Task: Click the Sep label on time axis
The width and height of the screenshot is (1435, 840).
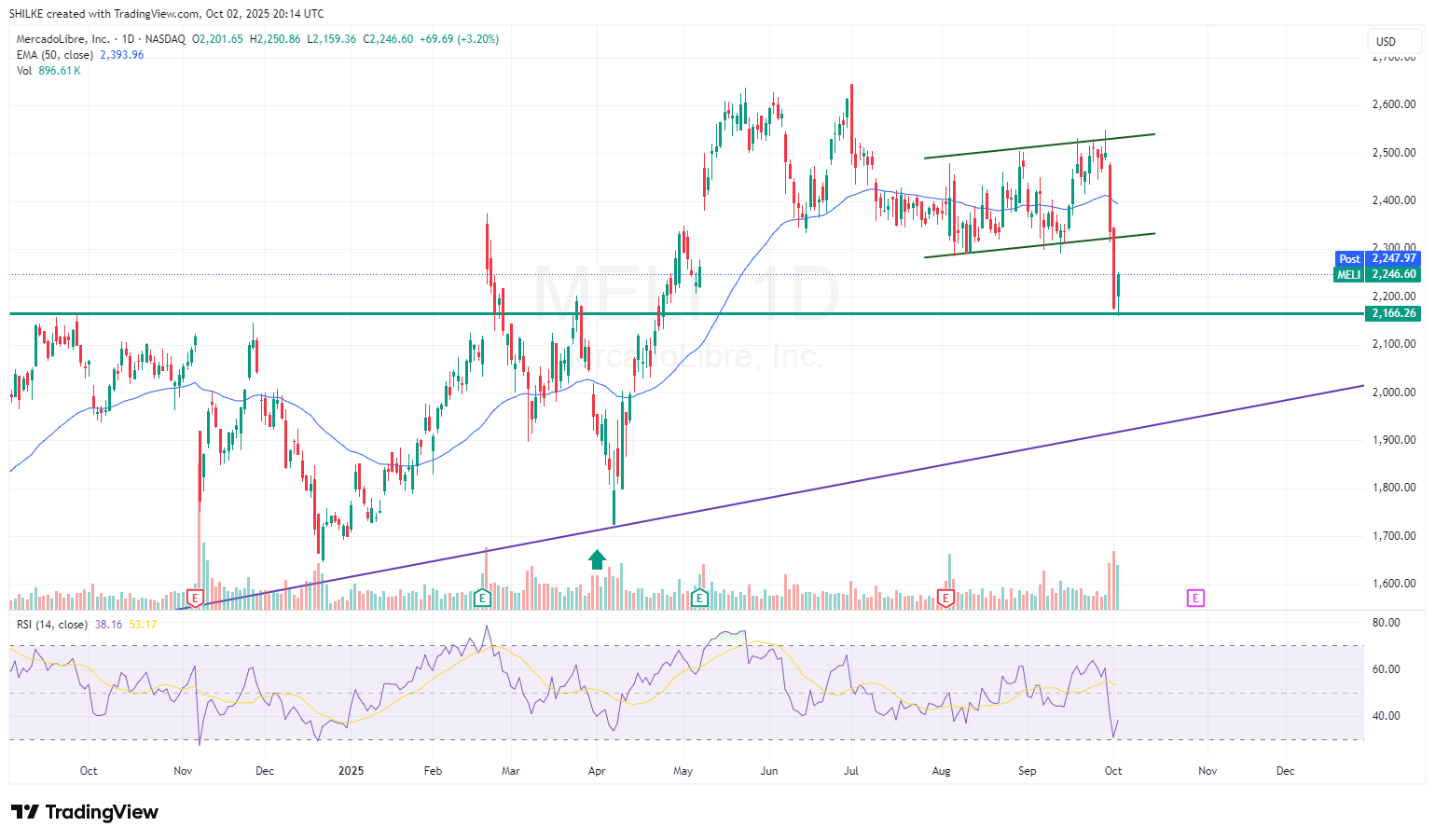Action: click(x=1027, y=771)
